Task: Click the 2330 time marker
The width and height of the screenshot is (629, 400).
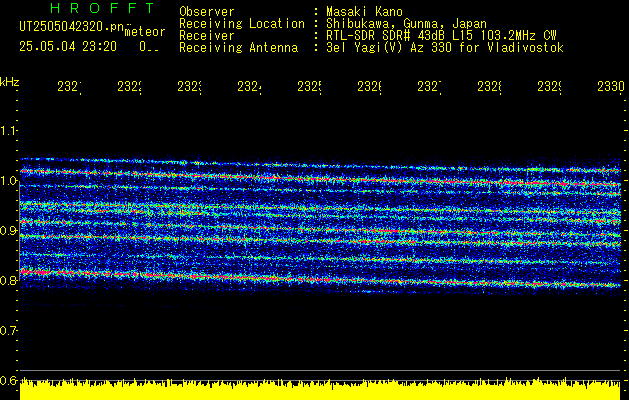Action: 611,86
